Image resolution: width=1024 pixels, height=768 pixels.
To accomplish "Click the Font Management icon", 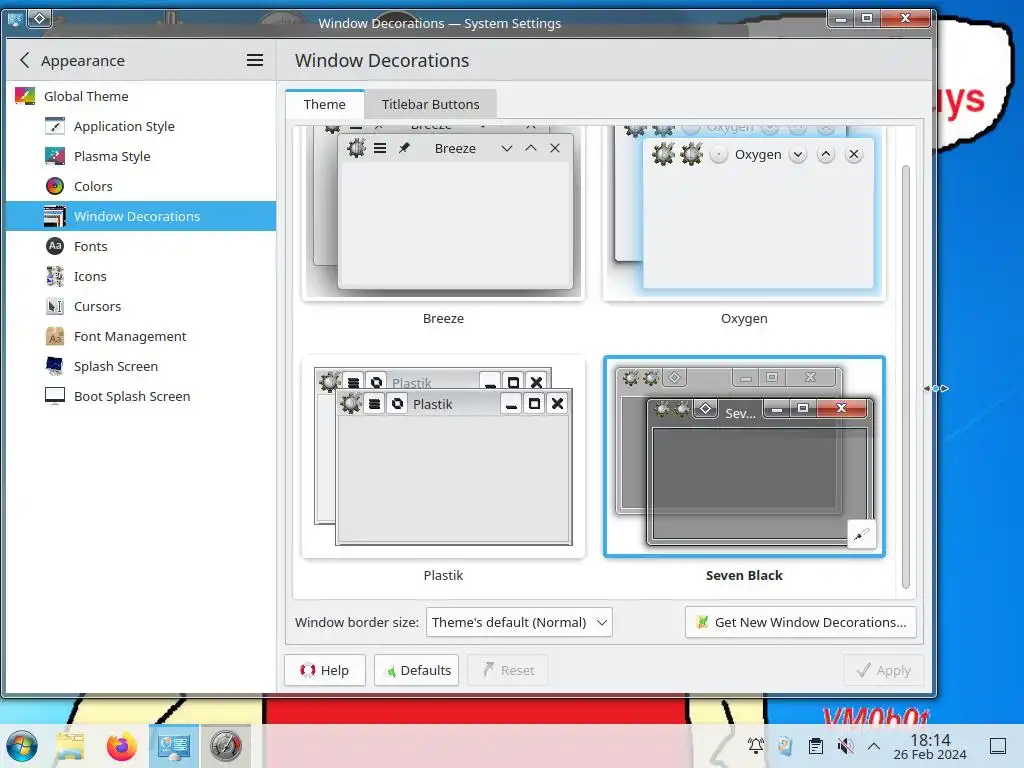I will click(55, 336).
